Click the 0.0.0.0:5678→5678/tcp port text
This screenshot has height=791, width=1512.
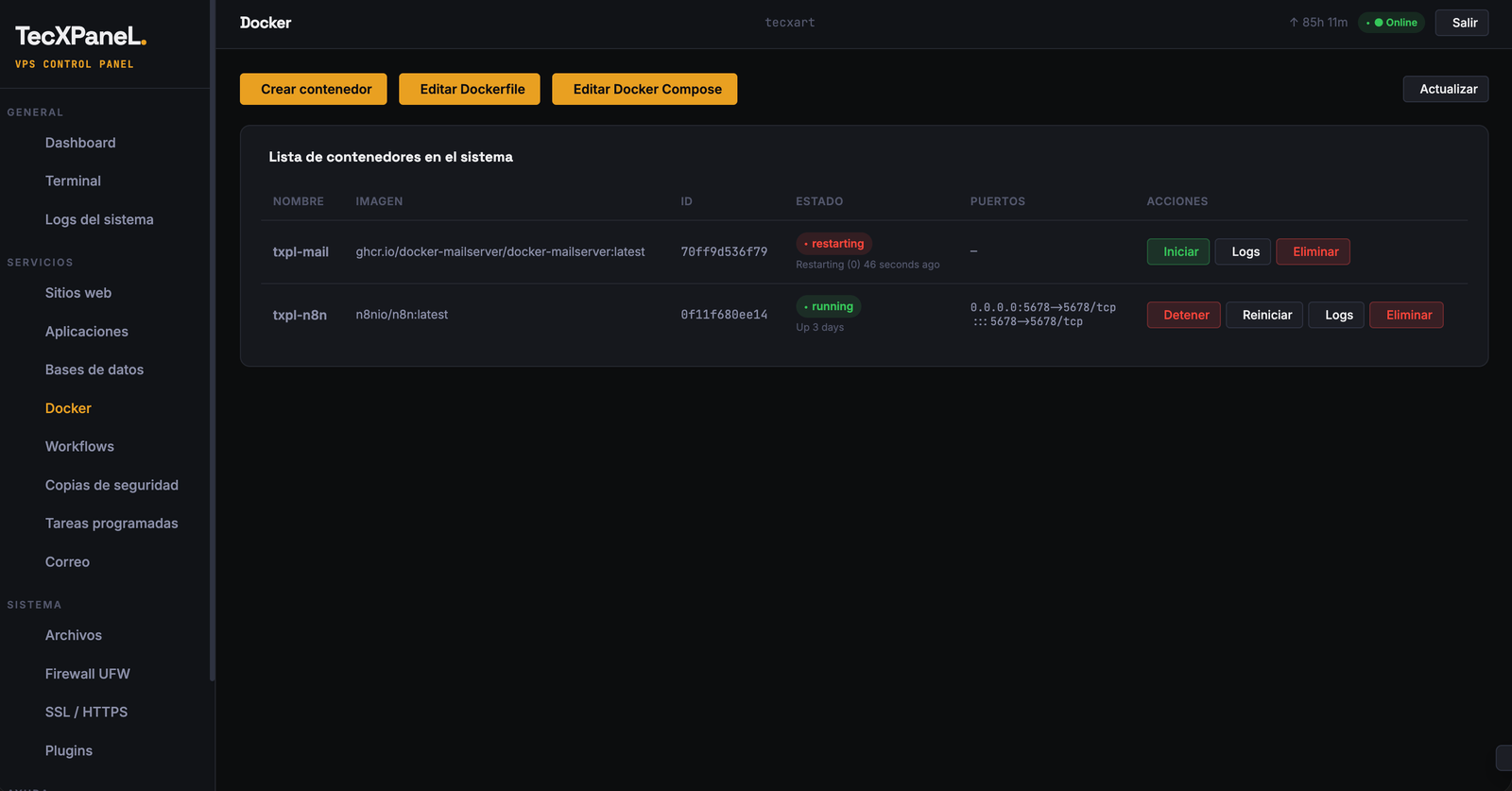click(x=1043, y=307)
